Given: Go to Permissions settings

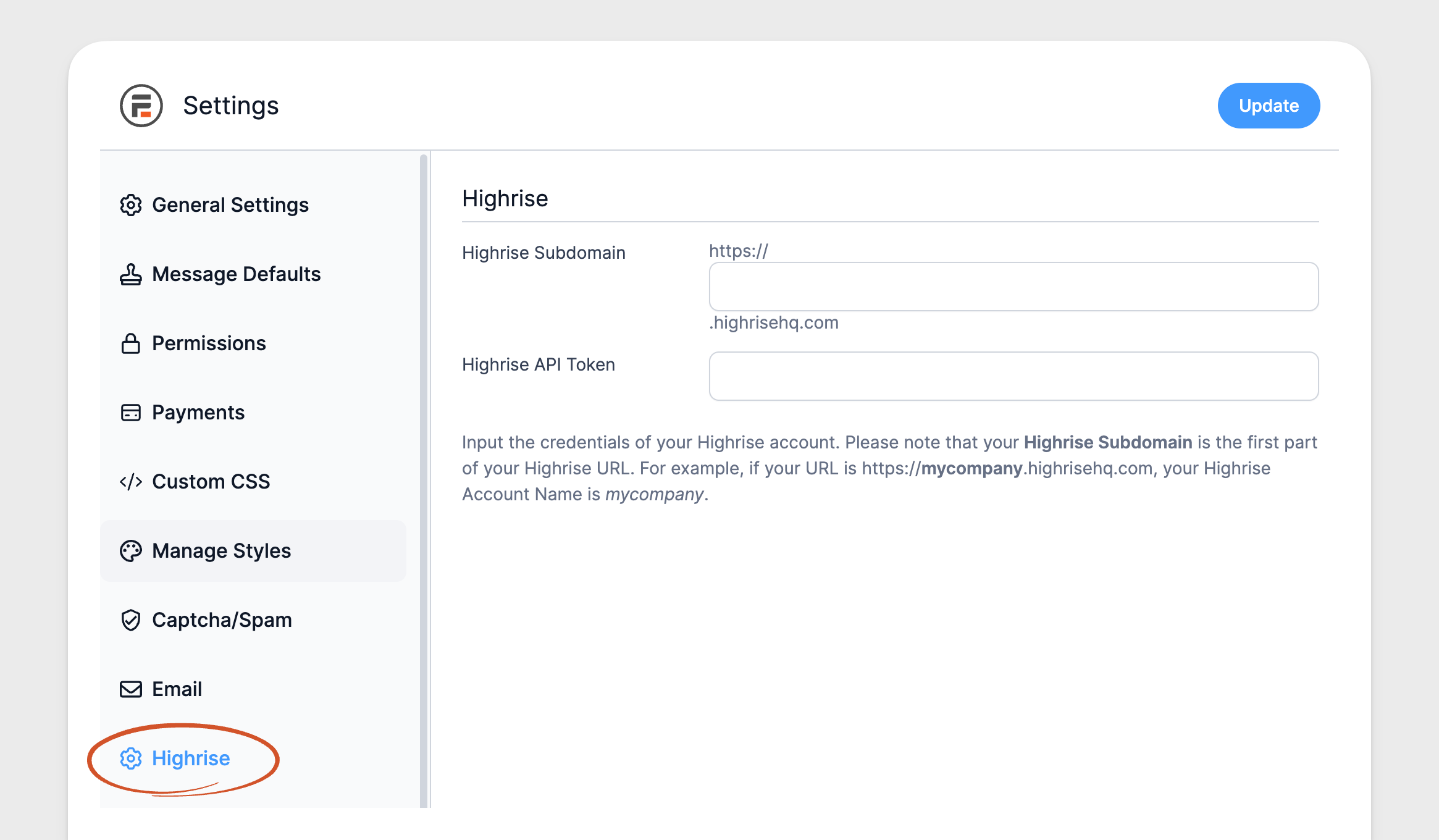Looking at the screenshot, I should 253,343.
